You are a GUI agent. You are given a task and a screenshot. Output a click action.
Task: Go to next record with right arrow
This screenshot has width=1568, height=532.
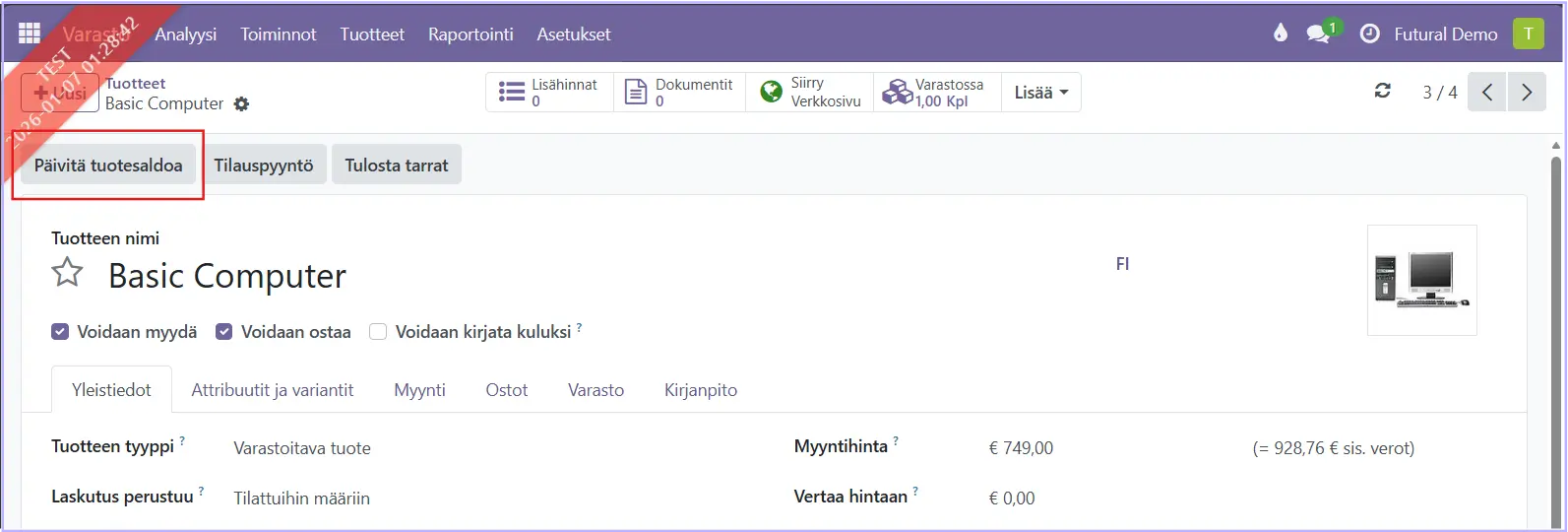(1527, 93)
